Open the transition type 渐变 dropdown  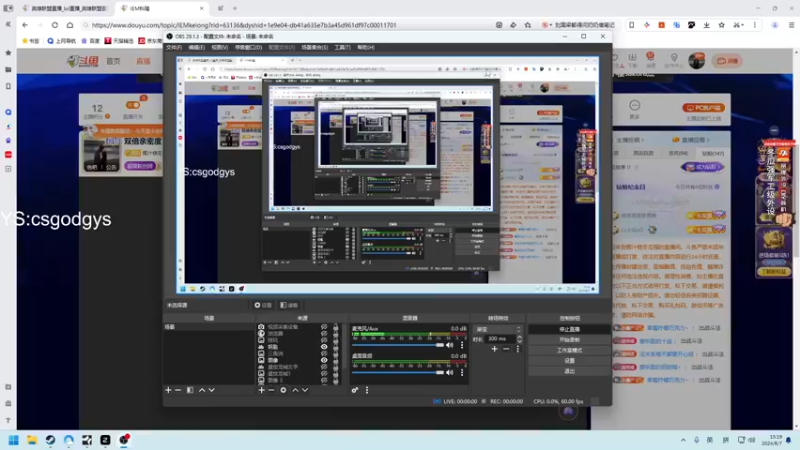[x=498, y=329]
